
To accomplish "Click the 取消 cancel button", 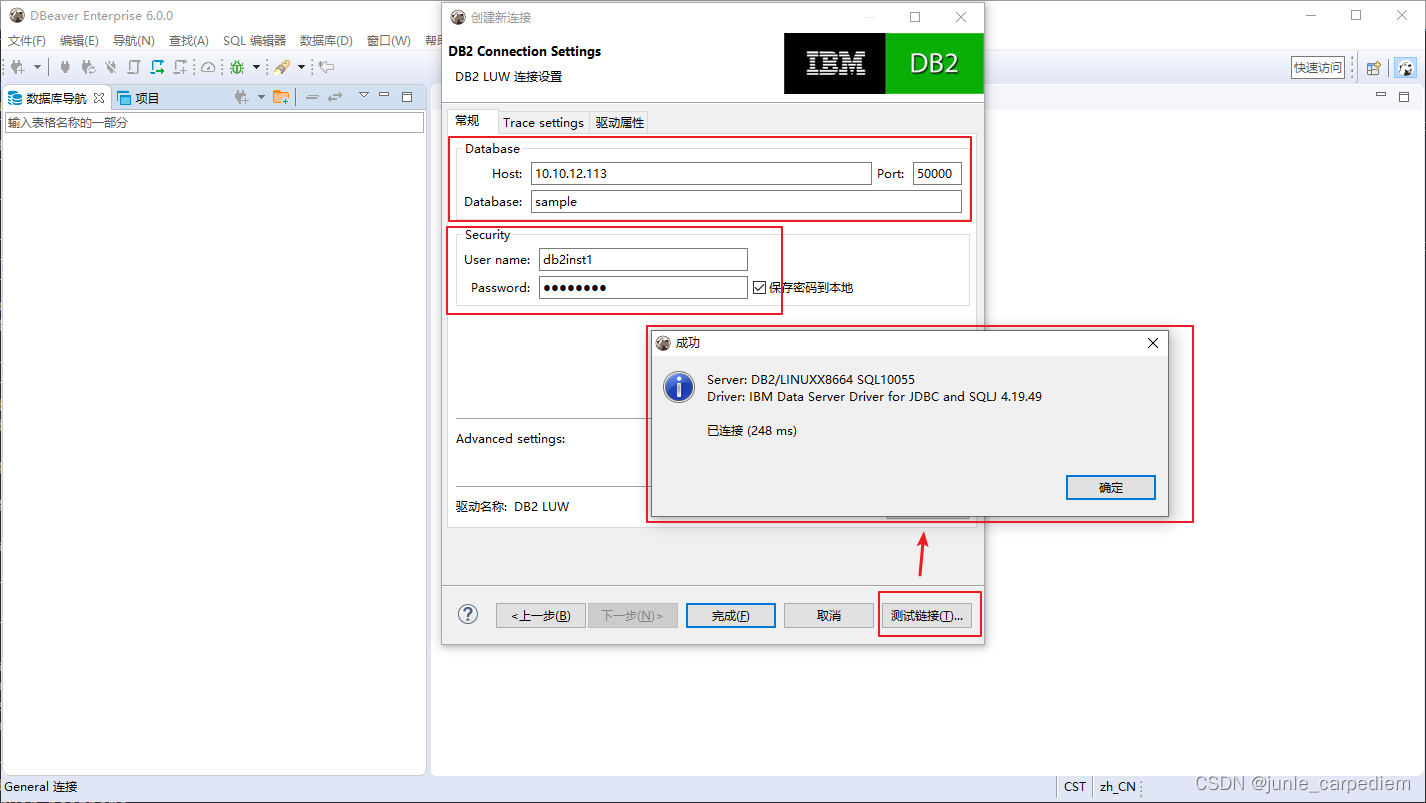I will coord(829,615).
